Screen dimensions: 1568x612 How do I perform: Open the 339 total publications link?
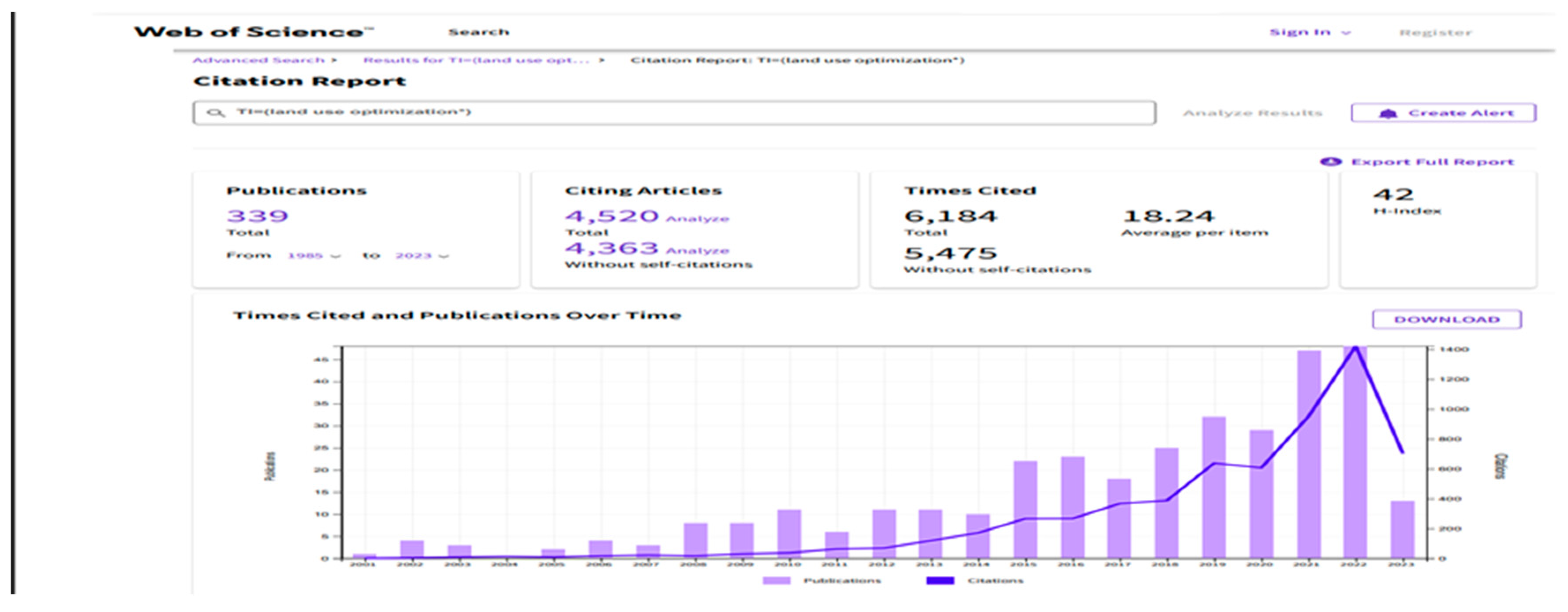[x=257, y=216]
